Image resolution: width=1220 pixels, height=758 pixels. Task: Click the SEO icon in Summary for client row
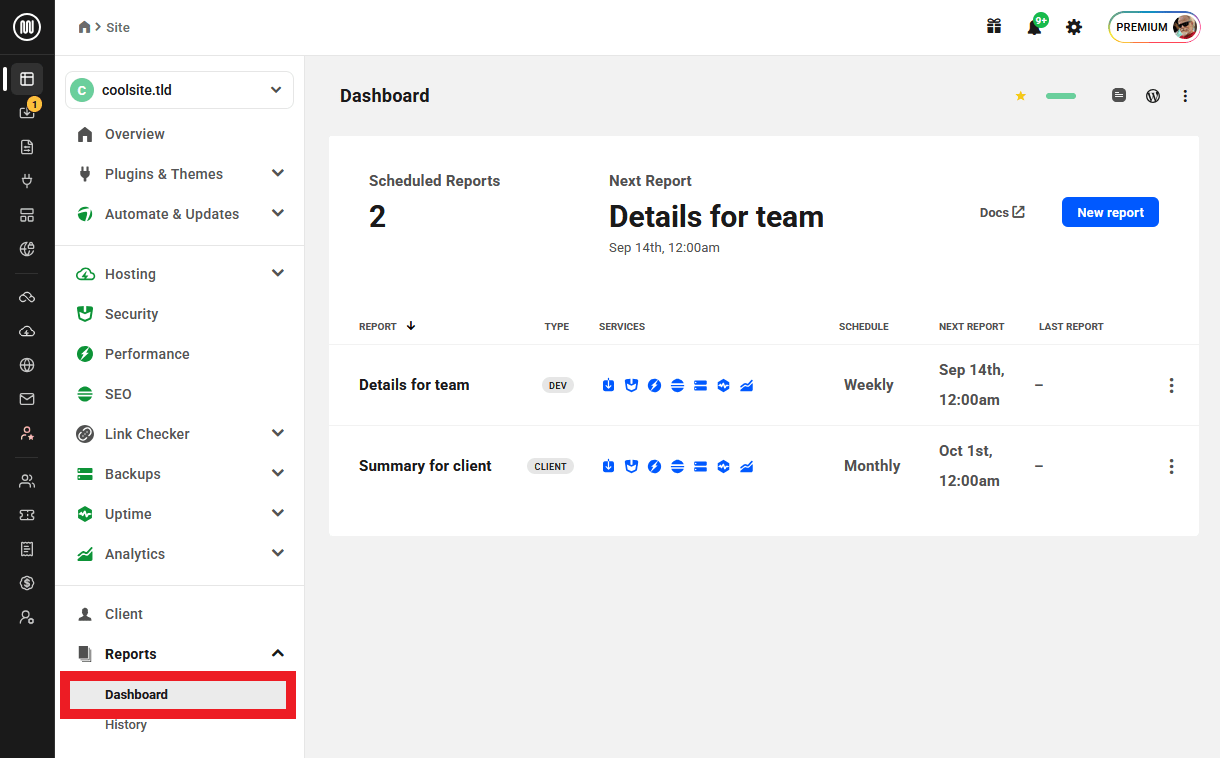(x=677, y=466)
